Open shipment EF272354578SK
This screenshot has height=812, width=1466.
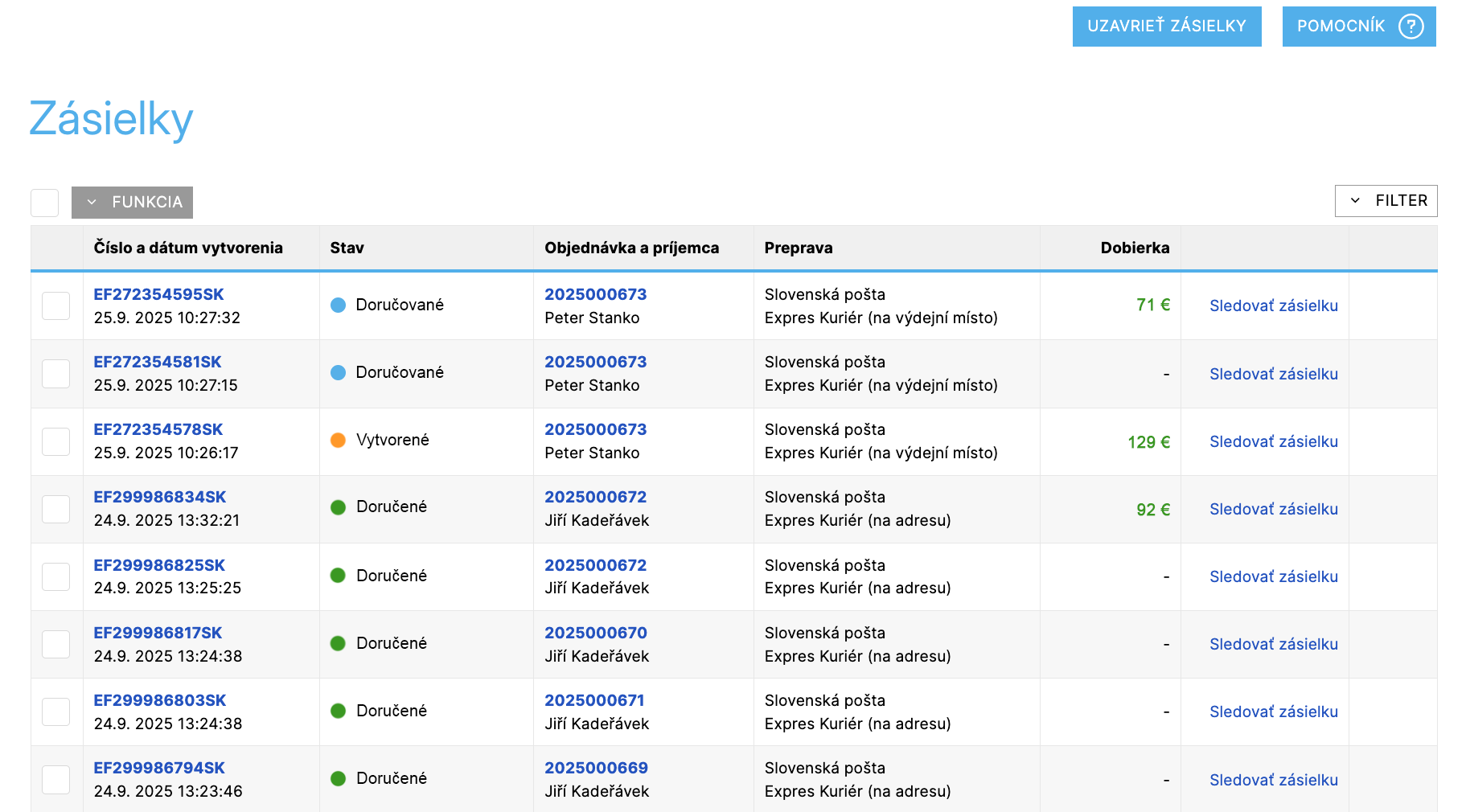[x=158, y=429]
